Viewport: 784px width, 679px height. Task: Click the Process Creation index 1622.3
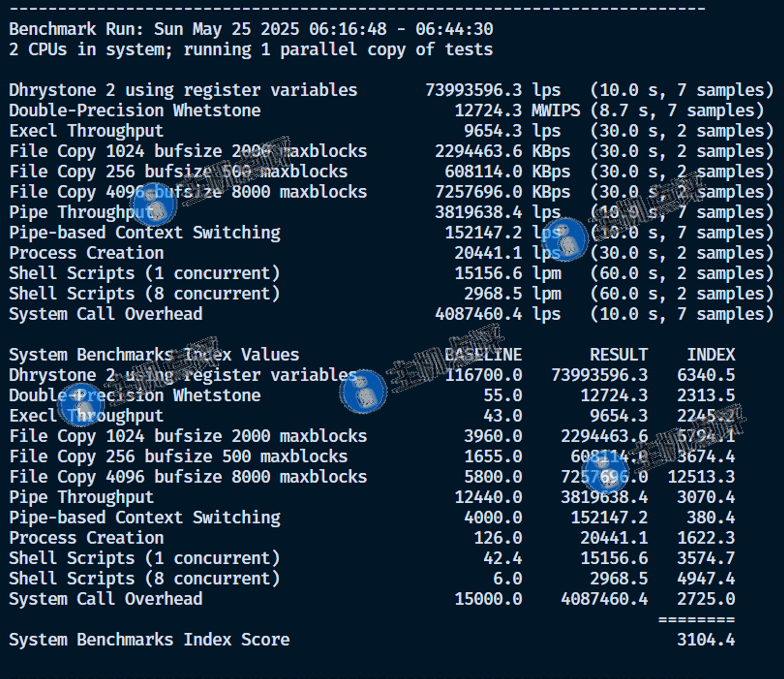705,538
